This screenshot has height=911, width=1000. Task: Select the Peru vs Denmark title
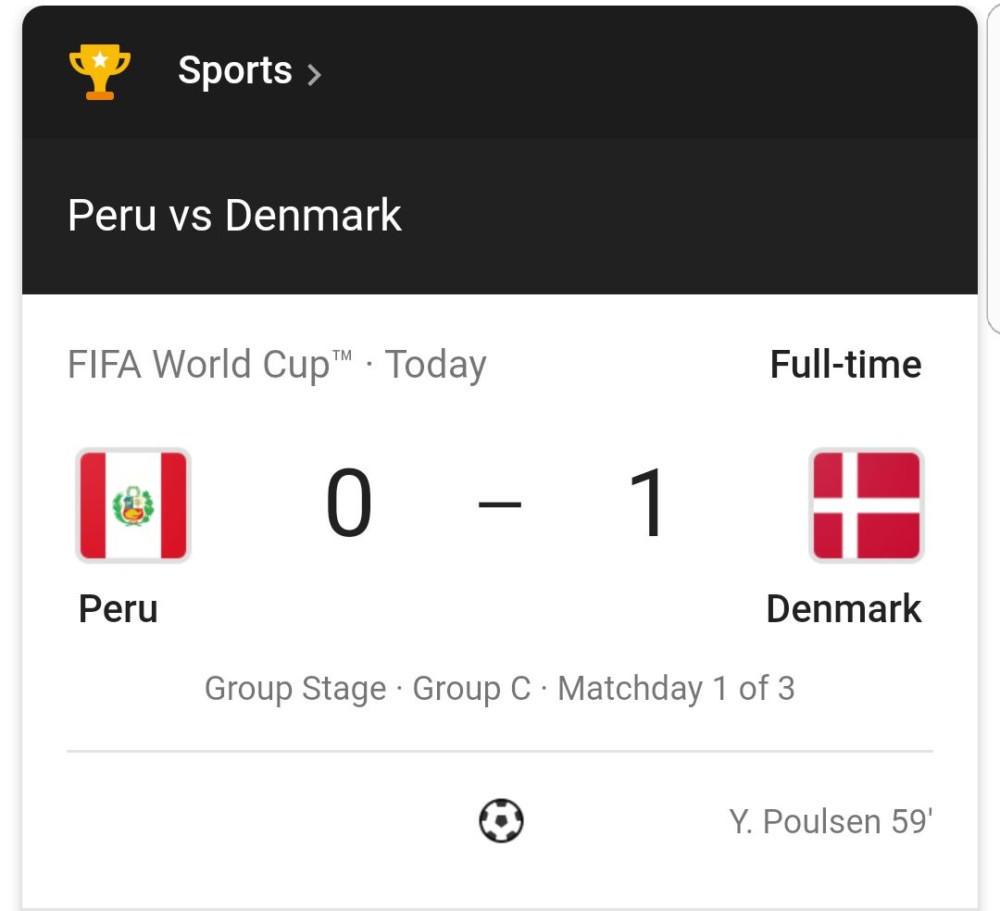pos(234,215)
